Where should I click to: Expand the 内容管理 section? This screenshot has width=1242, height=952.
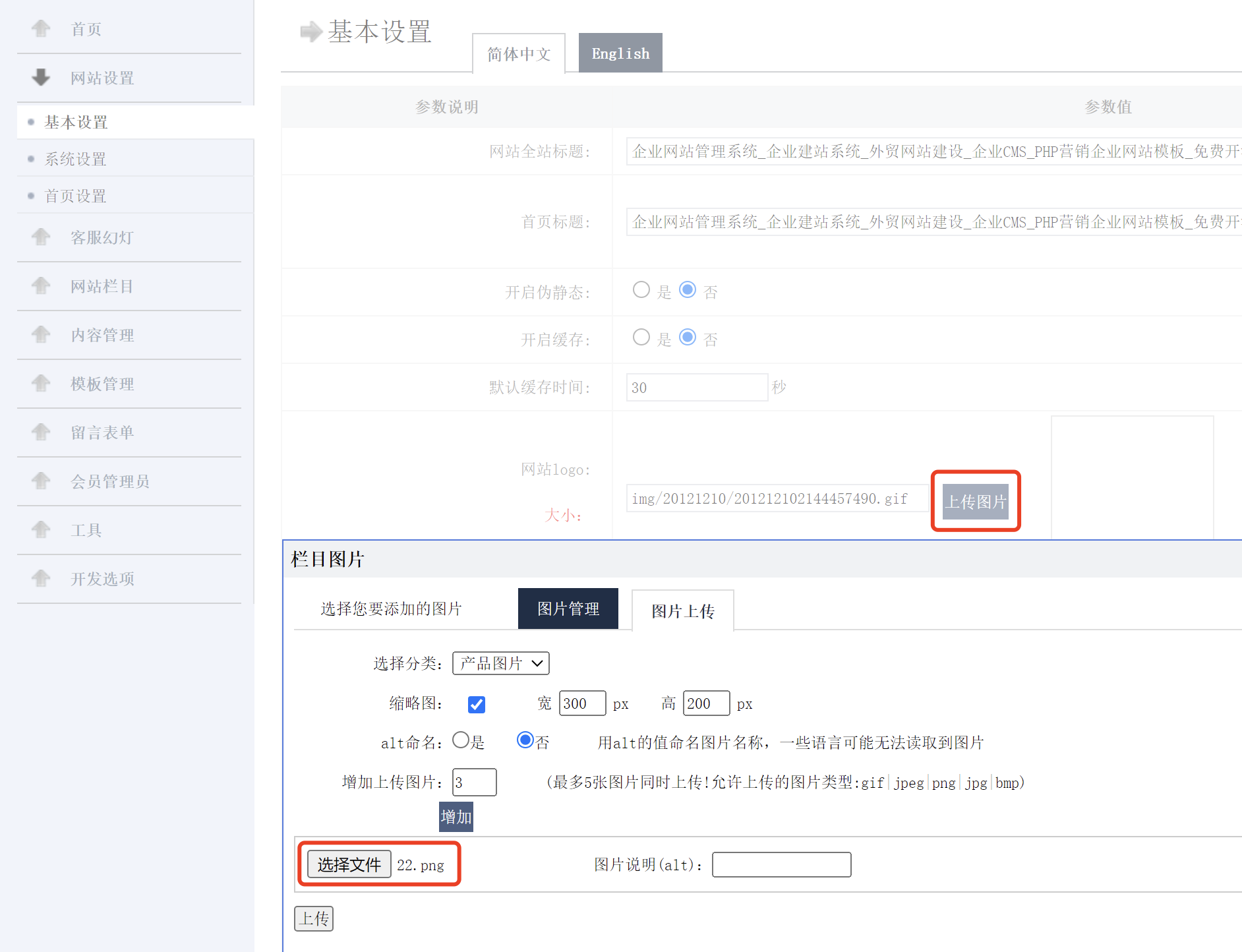coord(41,334)
